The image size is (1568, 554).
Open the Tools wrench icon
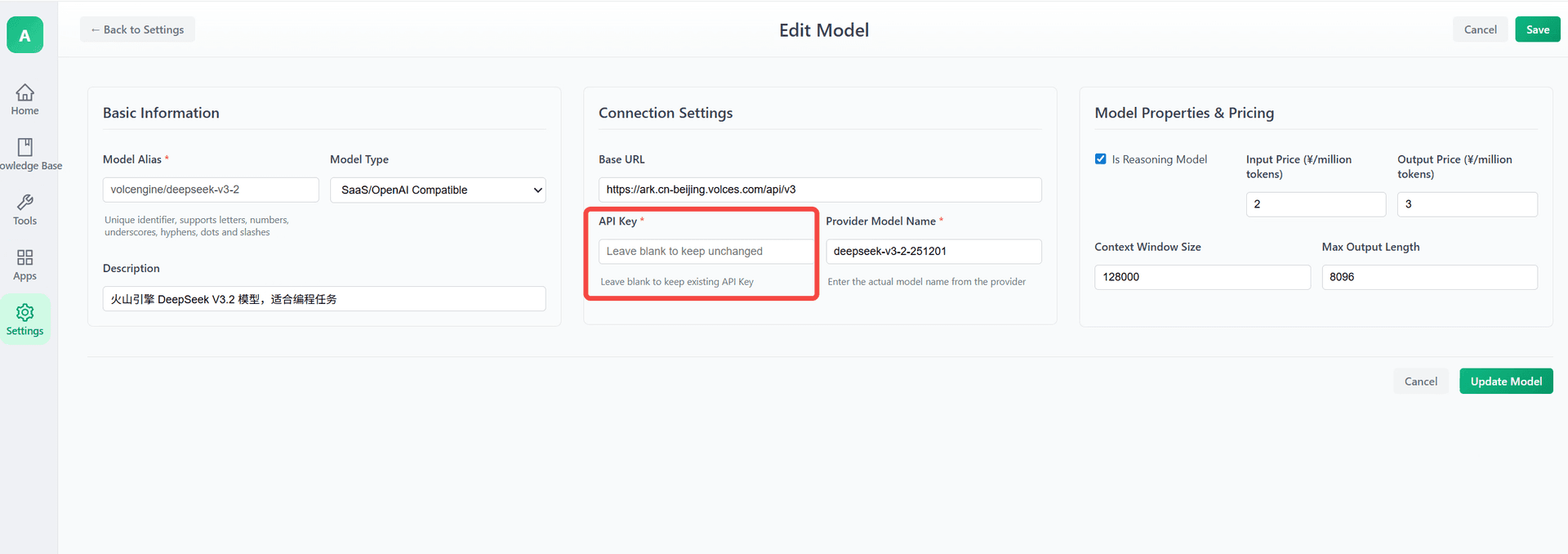(x=25, y=203)
